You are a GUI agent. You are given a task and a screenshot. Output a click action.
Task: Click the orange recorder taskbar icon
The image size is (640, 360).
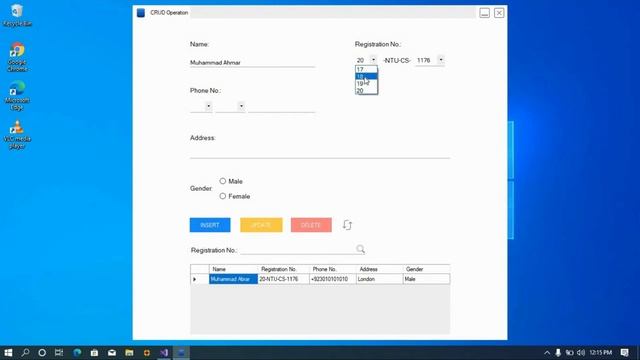147,353
